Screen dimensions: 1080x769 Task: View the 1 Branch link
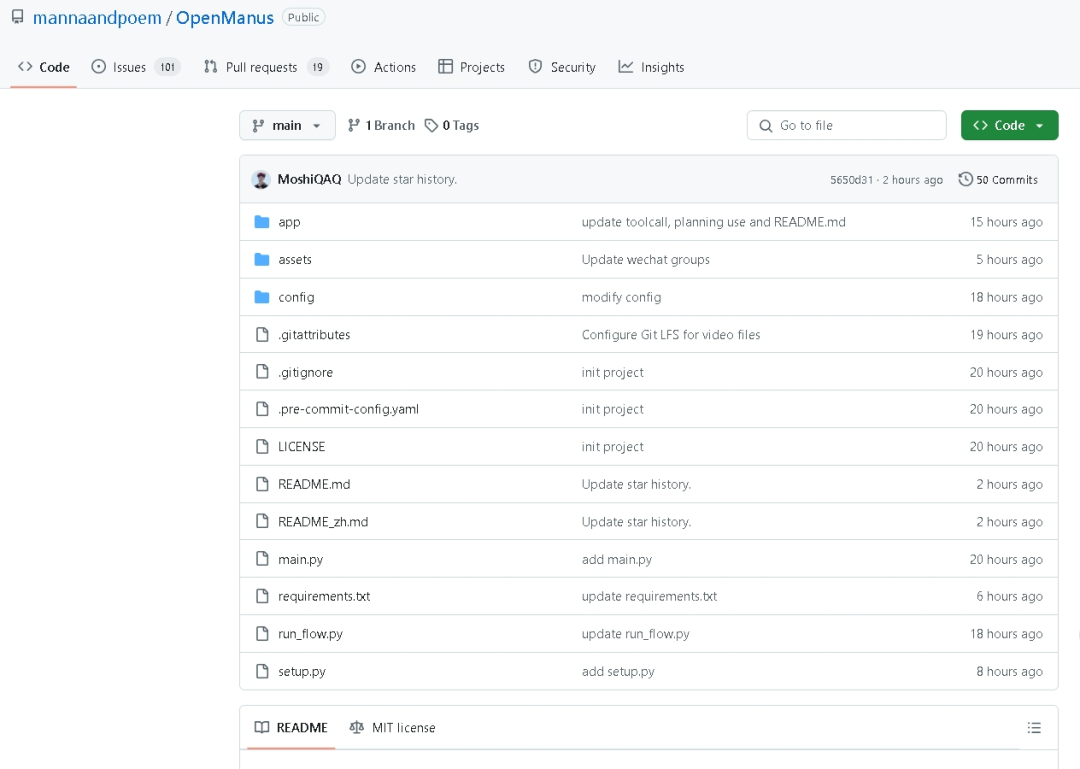382,125
